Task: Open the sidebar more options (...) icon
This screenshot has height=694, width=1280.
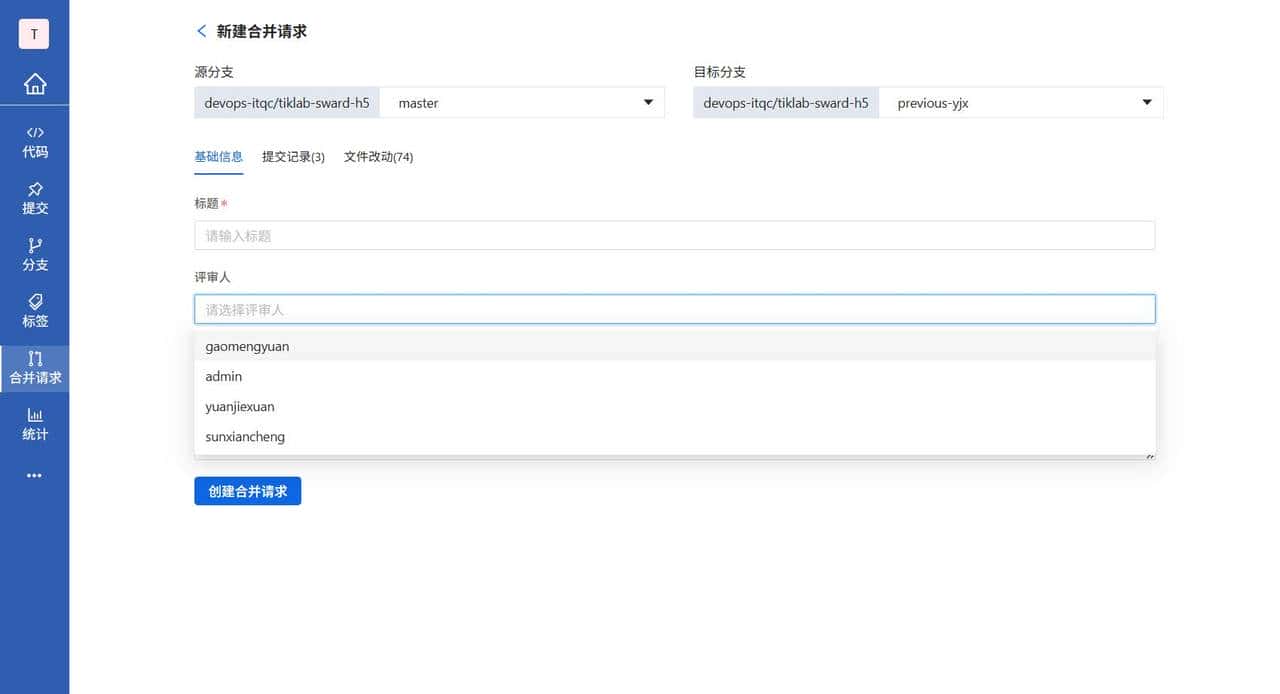Action: click(35, 475)
